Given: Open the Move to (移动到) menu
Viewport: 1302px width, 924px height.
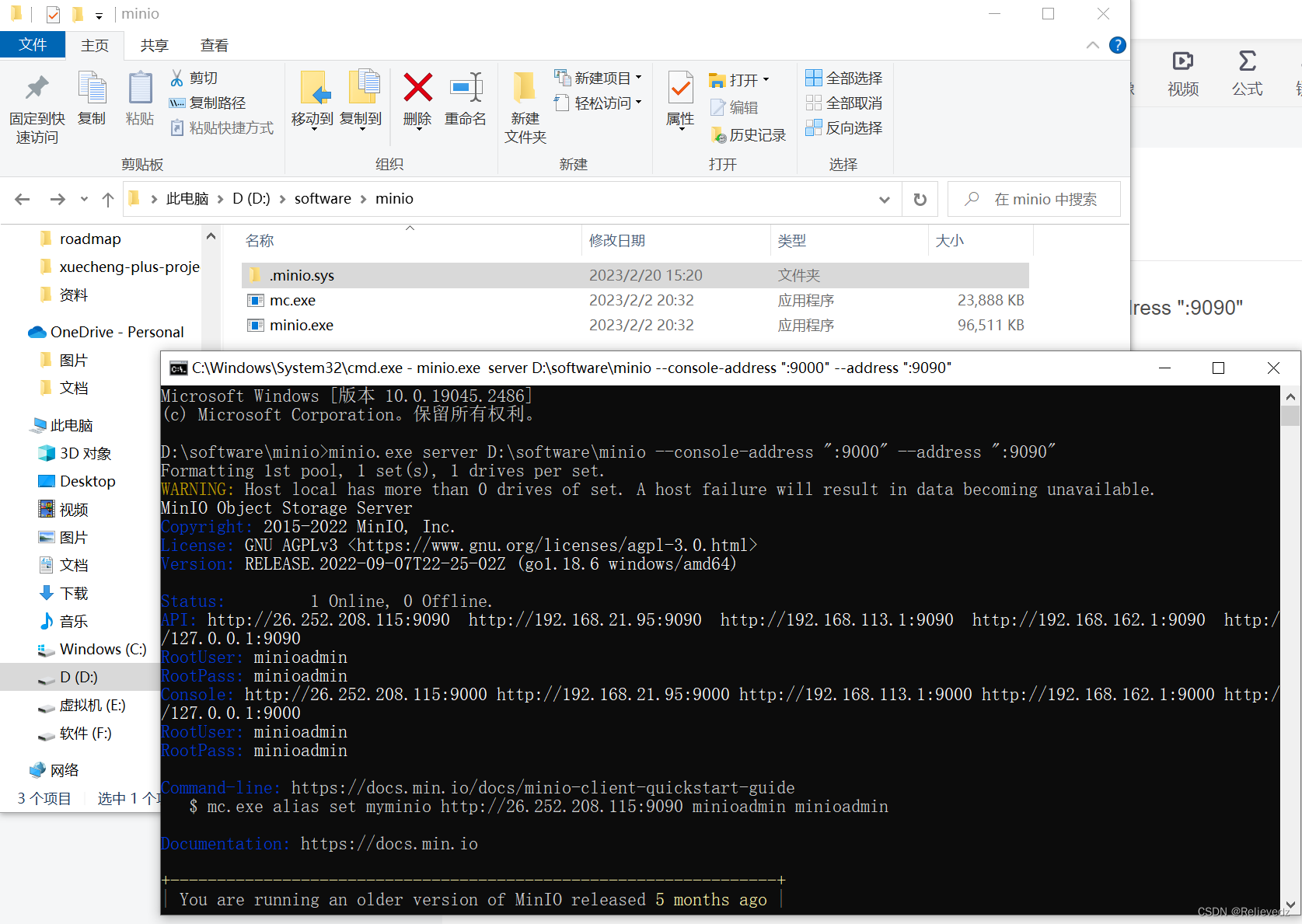Looking at the screenshot, I should 312,99.
